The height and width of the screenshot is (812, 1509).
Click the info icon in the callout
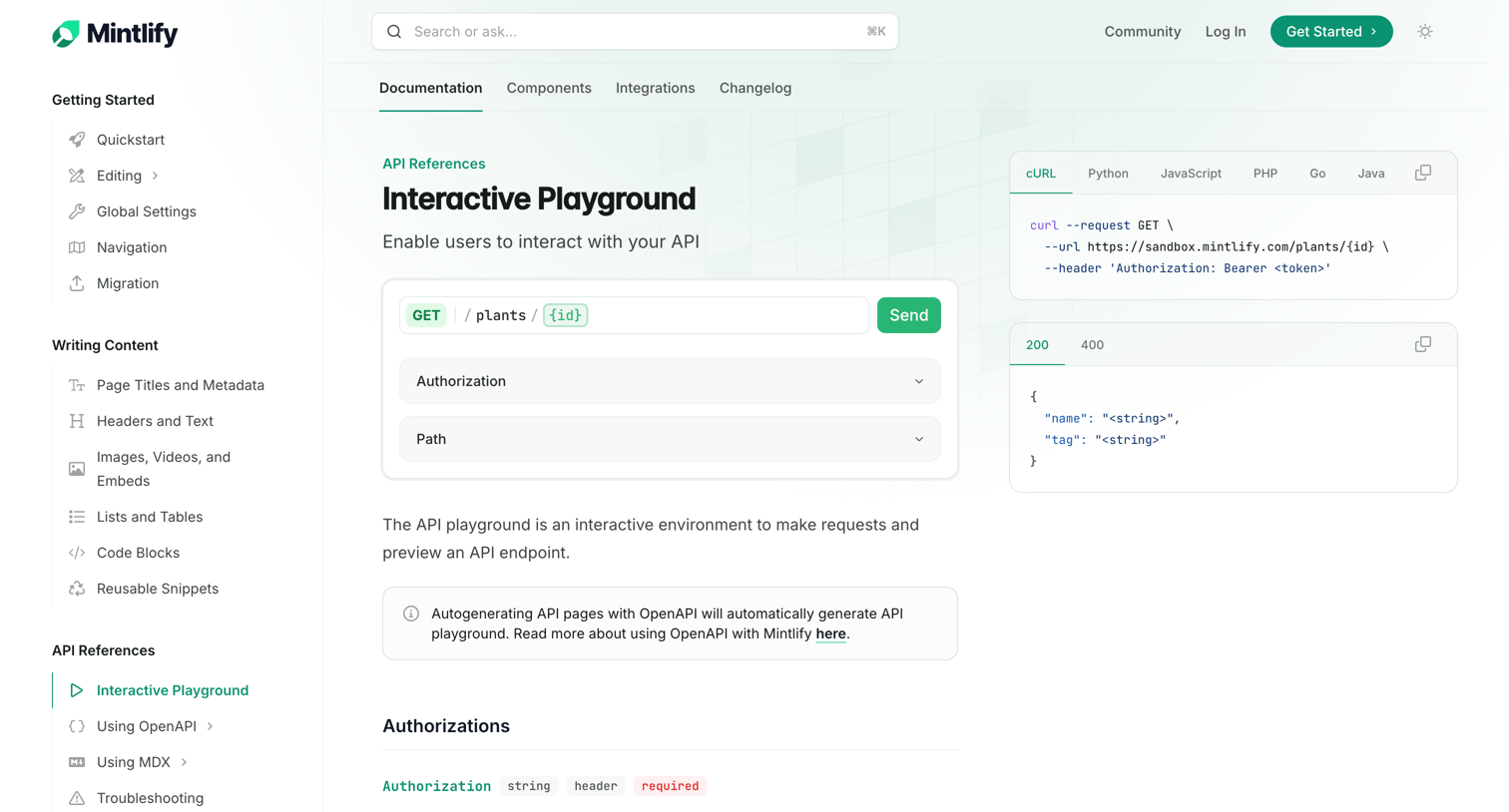[x=411, y=613]
